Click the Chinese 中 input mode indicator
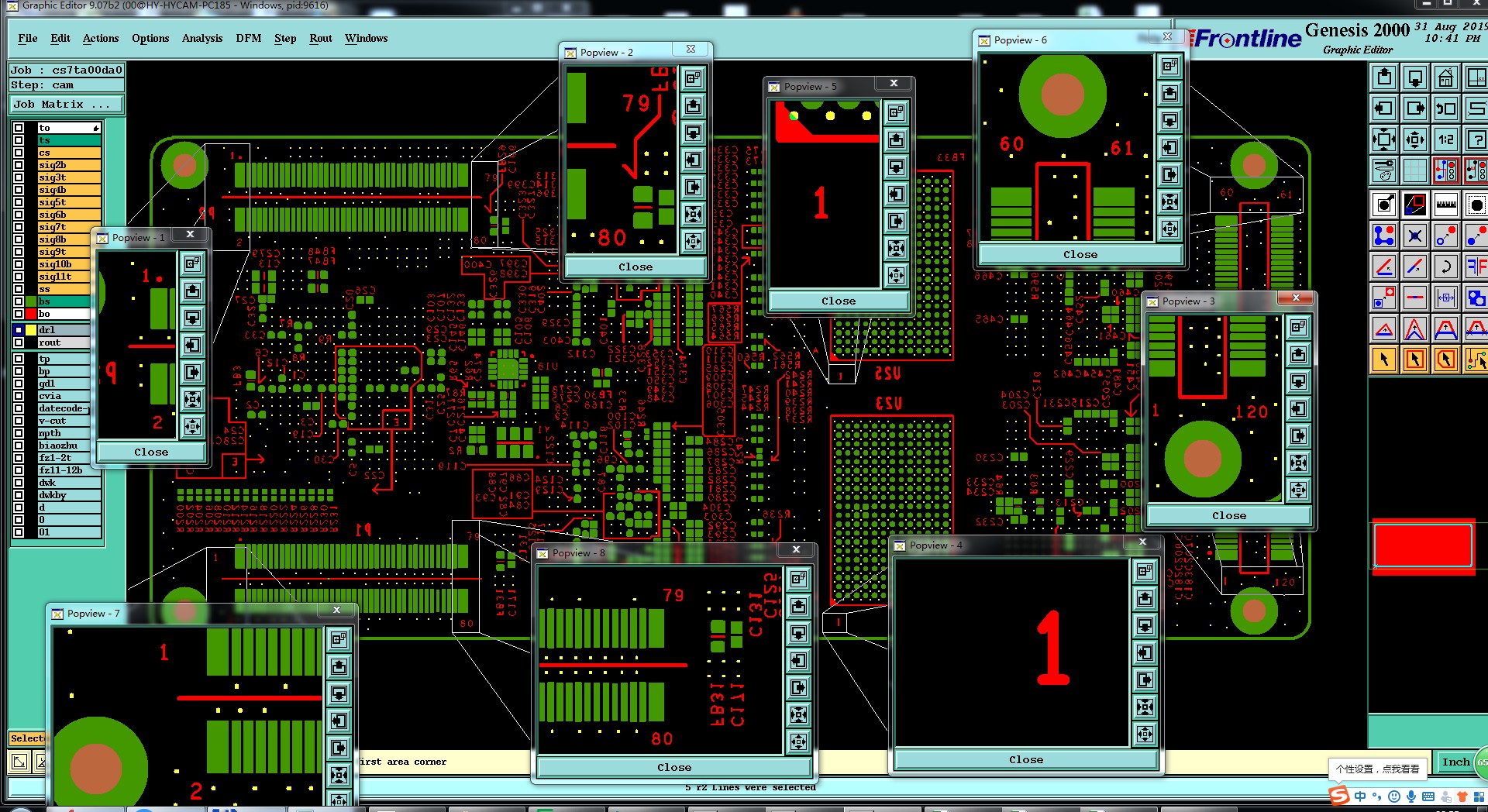 1360,797
